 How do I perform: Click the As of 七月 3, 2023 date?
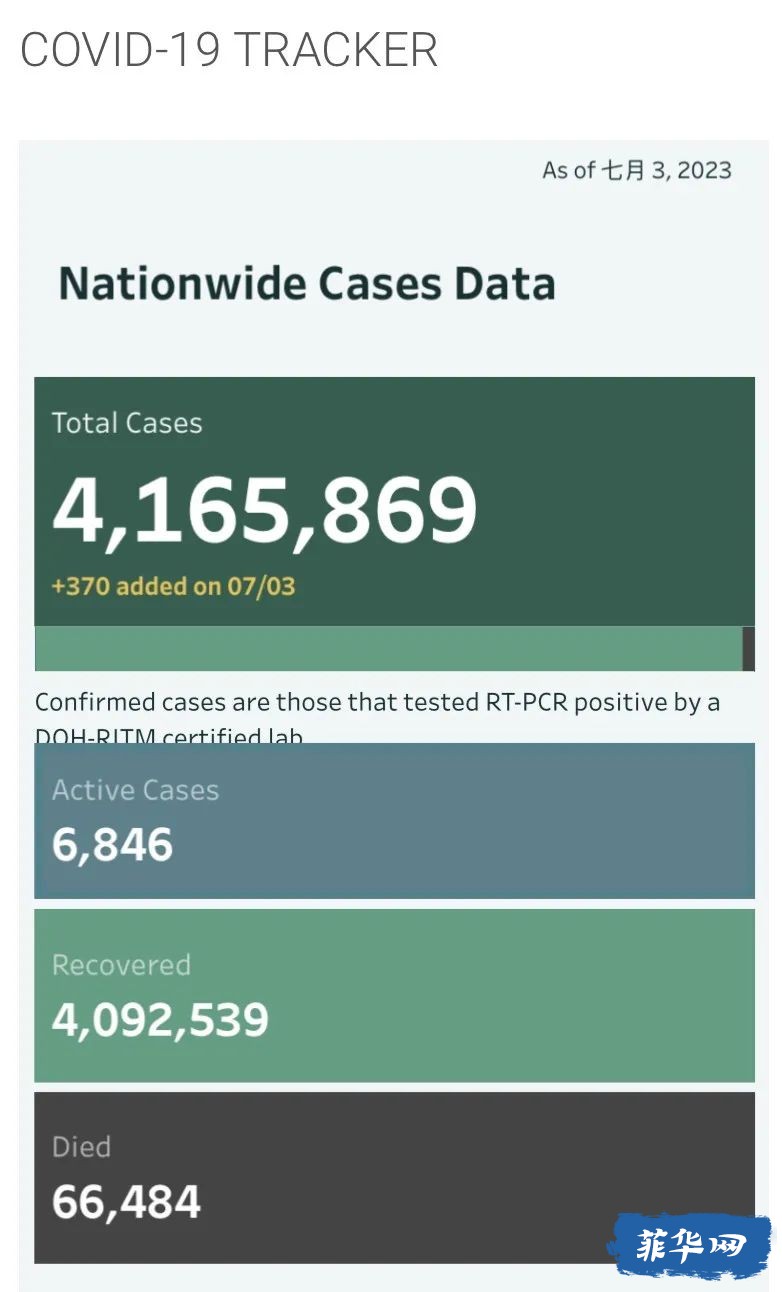(x=637, y=170)
